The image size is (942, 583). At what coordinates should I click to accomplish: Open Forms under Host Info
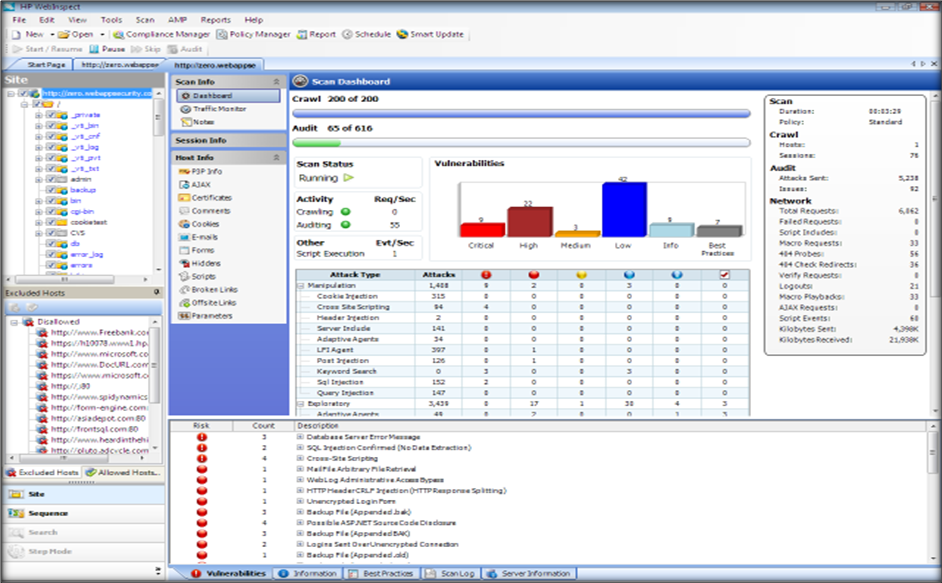196,250
